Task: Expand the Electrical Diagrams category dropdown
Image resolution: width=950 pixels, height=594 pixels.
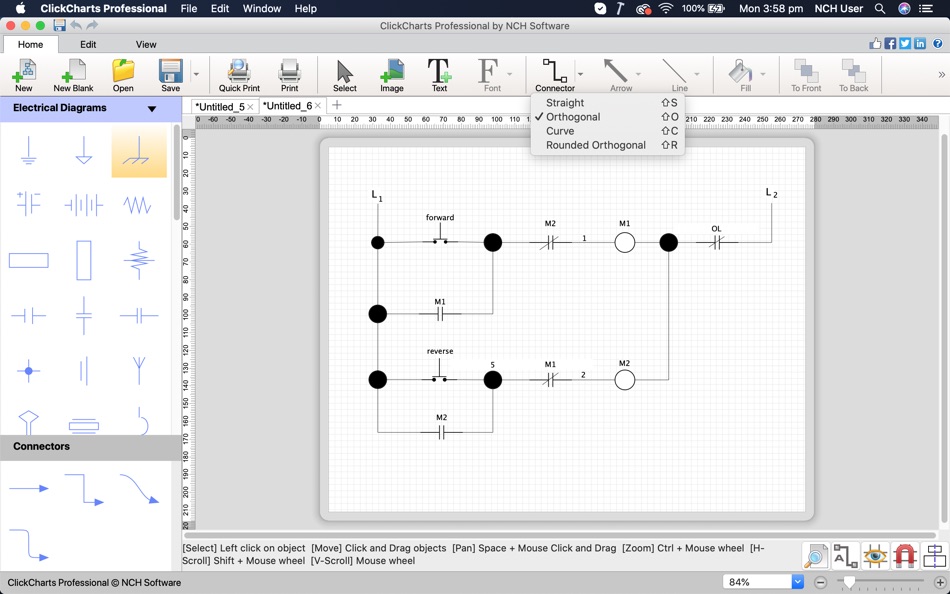Action: coord(152,108)
